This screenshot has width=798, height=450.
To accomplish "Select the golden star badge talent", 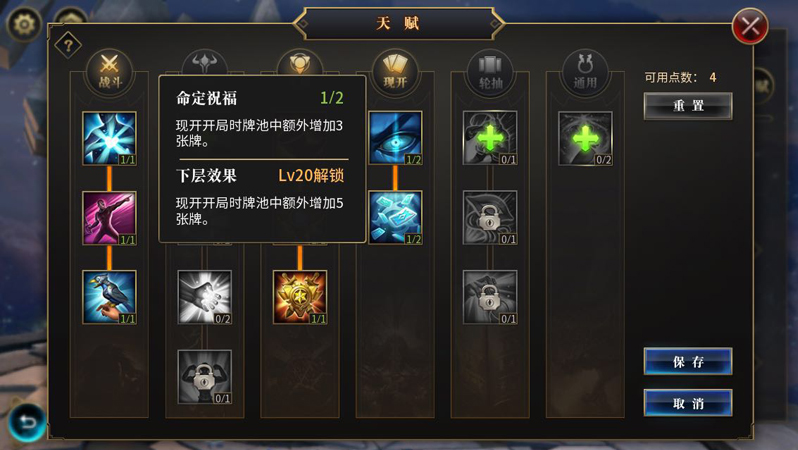I will pyautogui.click(x=300, y=297).
